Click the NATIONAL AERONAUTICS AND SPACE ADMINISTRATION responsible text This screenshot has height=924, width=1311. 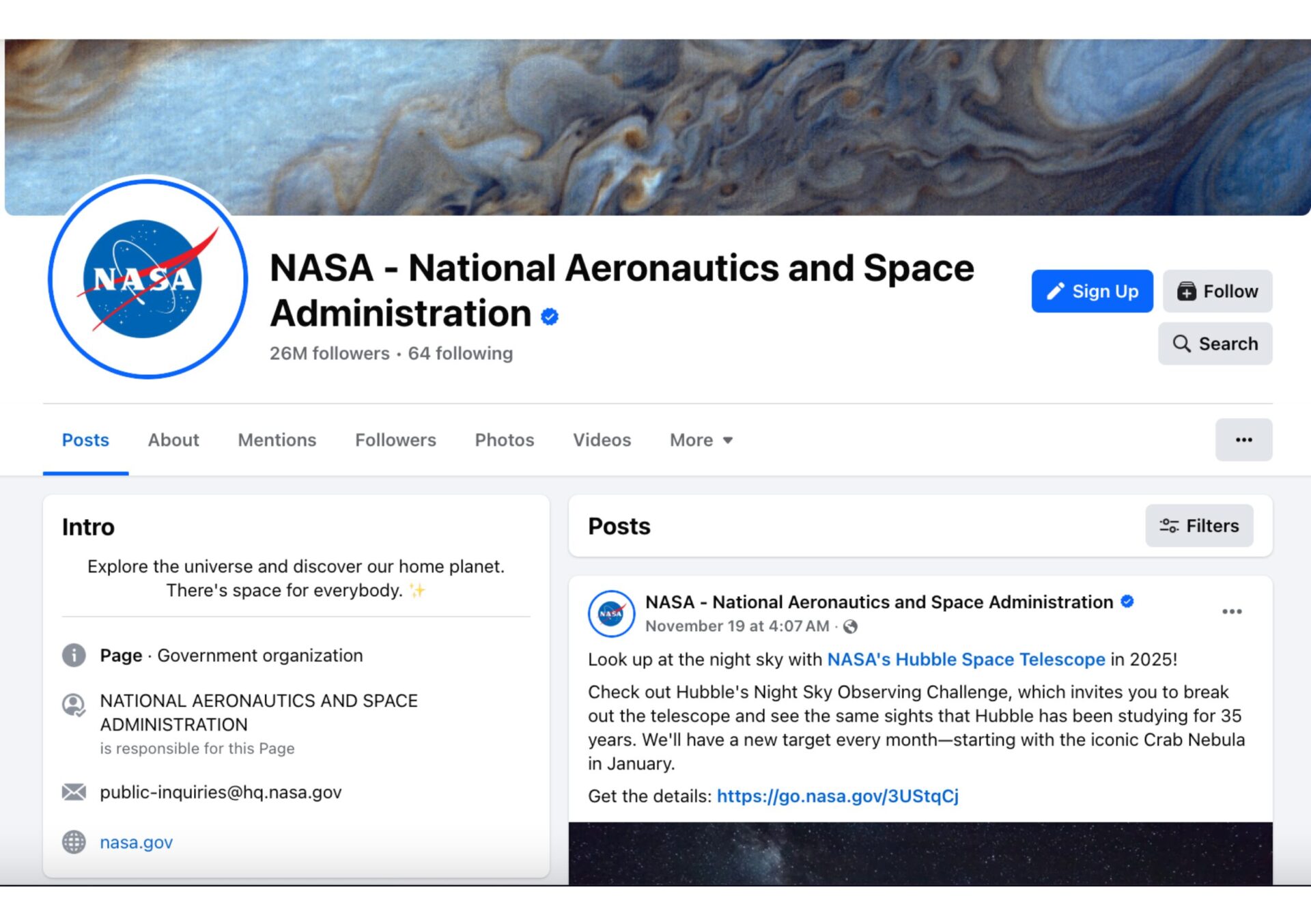click(259, 712)
